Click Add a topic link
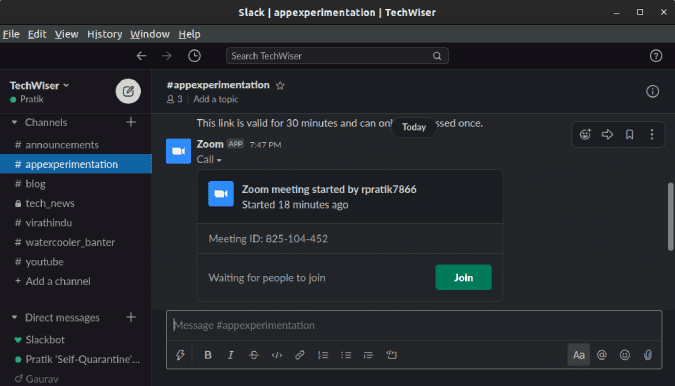The width and height of the screenshot is (675, 386). [x=216, y=99]
